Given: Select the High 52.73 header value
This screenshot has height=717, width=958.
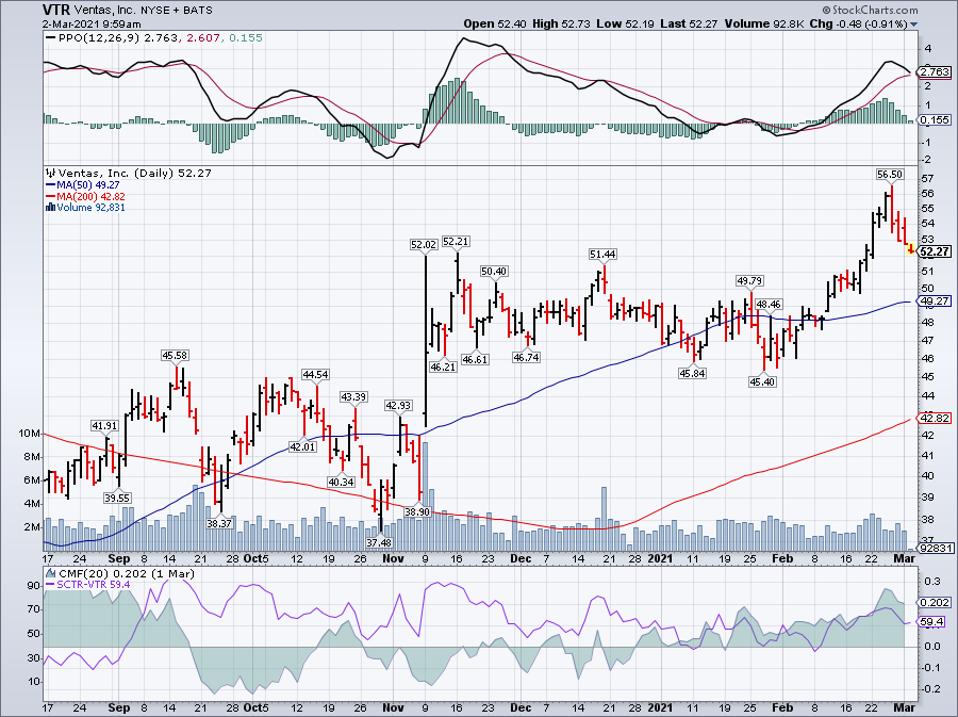Looking at the screenshot, I should click(560, 24).
